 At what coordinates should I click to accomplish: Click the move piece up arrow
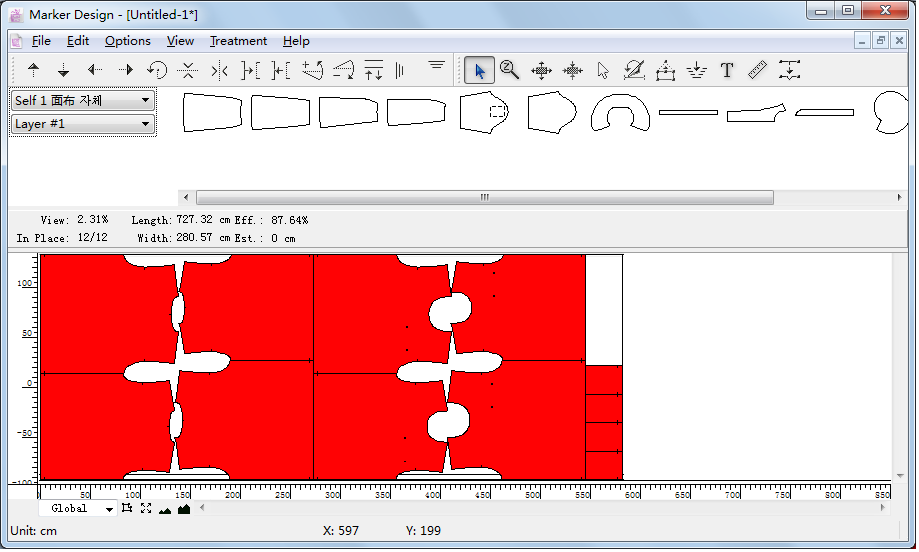tap(33, 70)
